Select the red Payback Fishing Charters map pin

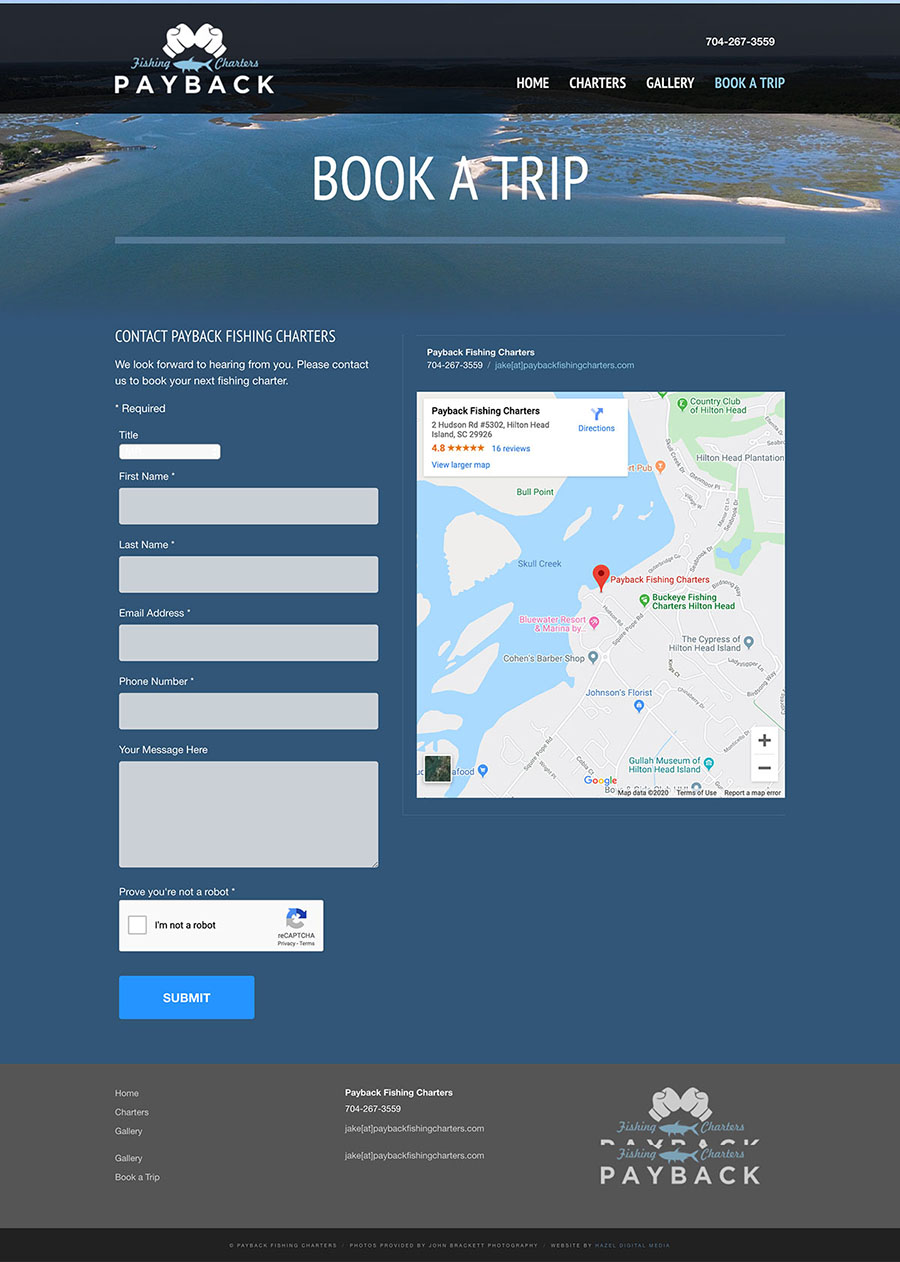point(600,578)
